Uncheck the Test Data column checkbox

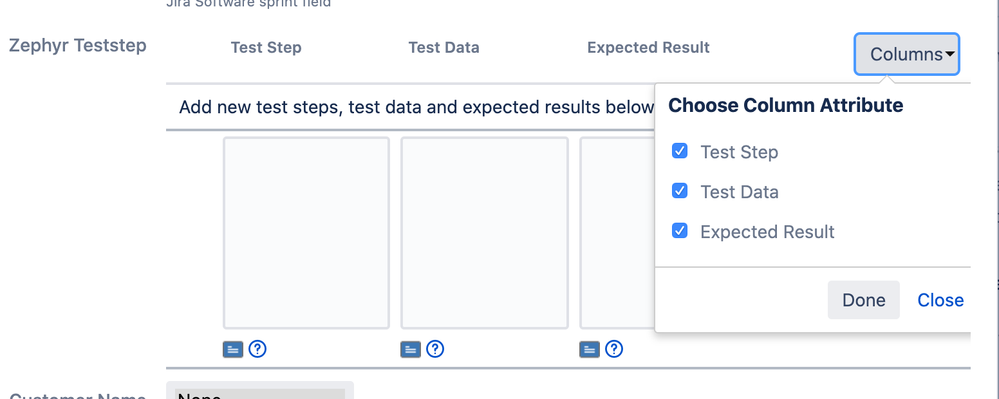(680, 191)
